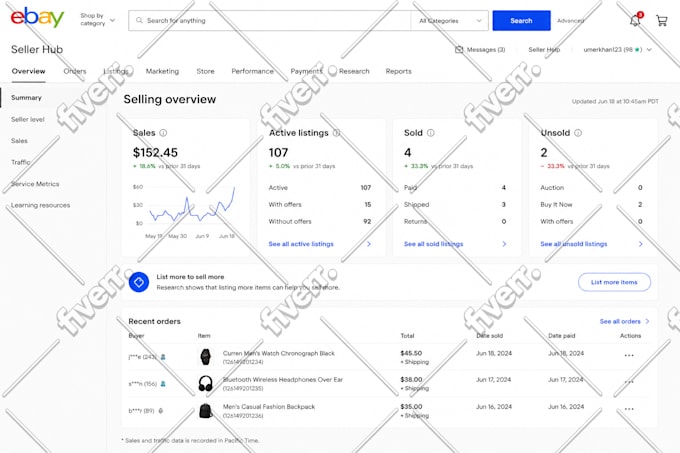
Task: Open actions menu for Backpack order
Action: click(x=629, y=409)
